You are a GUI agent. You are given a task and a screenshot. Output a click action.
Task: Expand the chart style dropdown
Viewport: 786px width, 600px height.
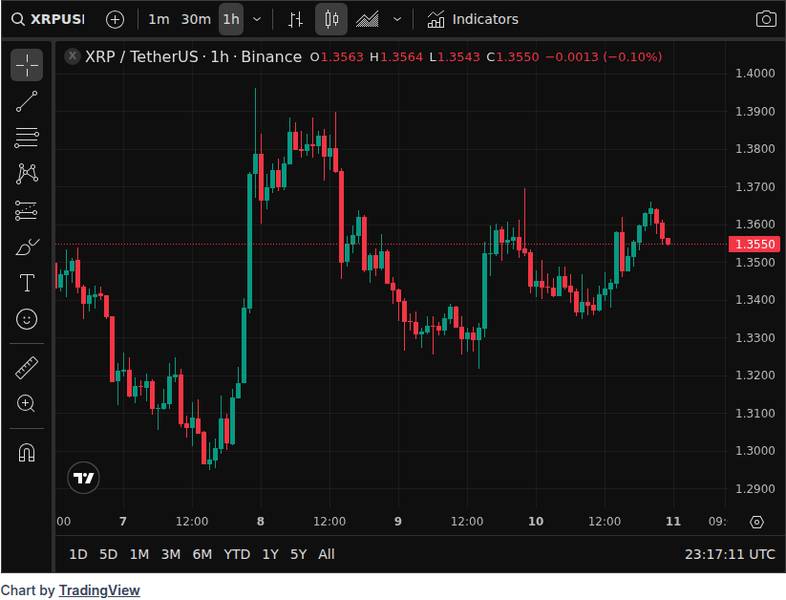(397, 20)
